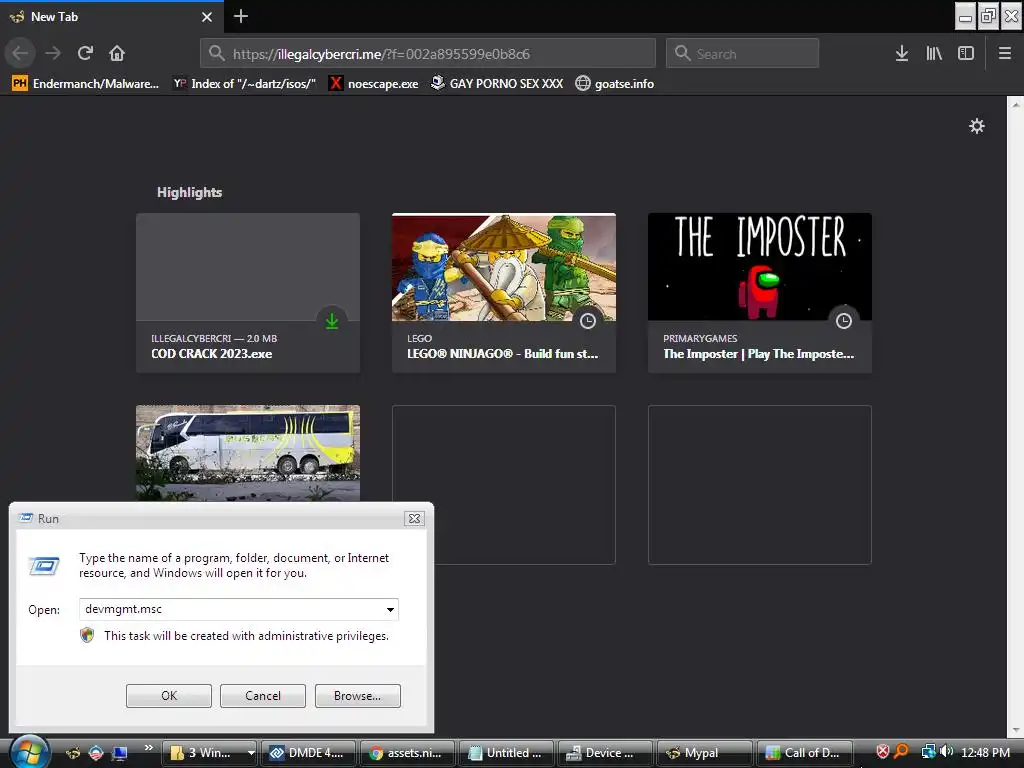The height and width of the screenshot is (768, 1024).
Task: Open network connection tray icon
Action: [x=928, y=752]
